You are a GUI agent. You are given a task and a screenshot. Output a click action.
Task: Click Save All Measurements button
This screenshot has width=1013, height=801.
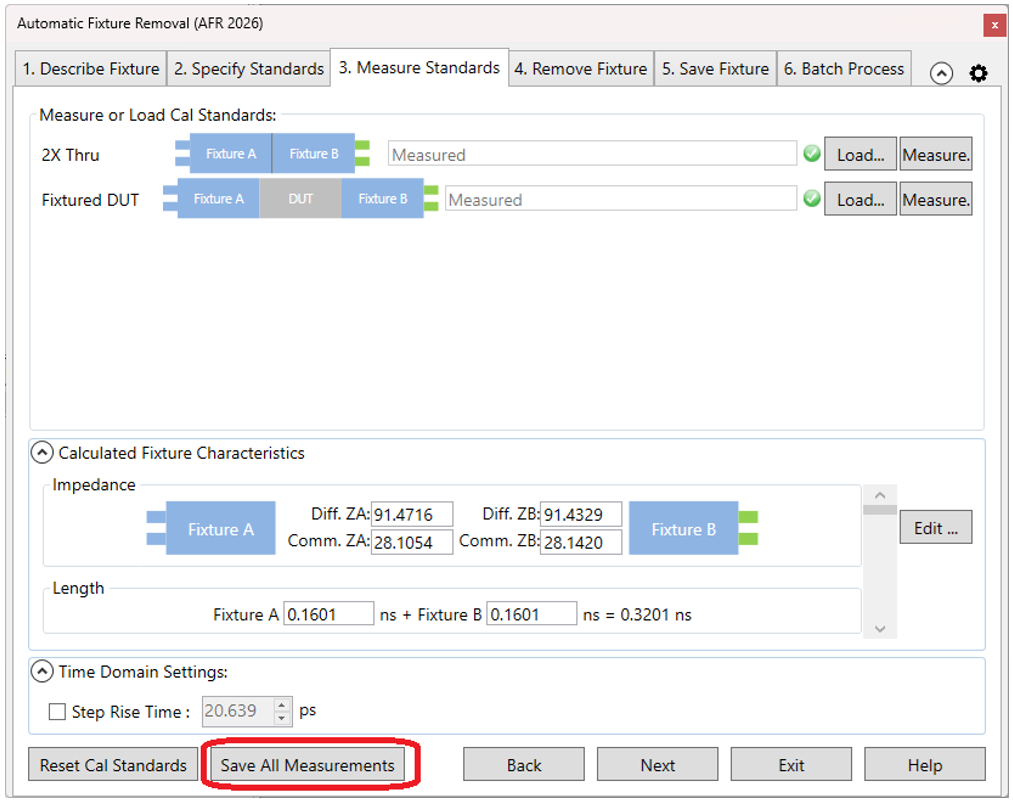[x=307, y=765]
